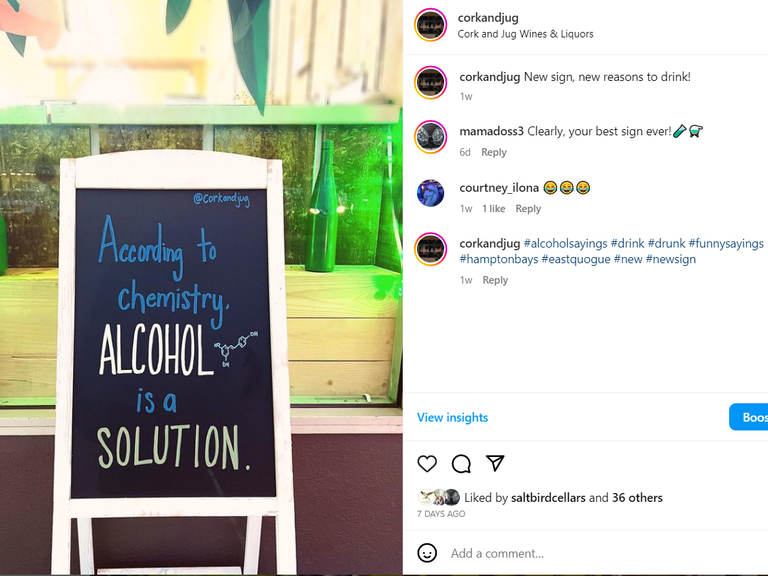Open saltbirdcellars profile from likes

(548, 498)
